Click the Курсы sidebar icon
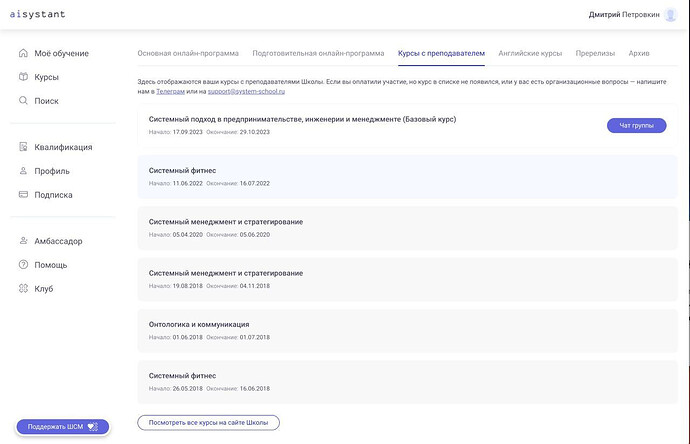 [x=23, y=77]
